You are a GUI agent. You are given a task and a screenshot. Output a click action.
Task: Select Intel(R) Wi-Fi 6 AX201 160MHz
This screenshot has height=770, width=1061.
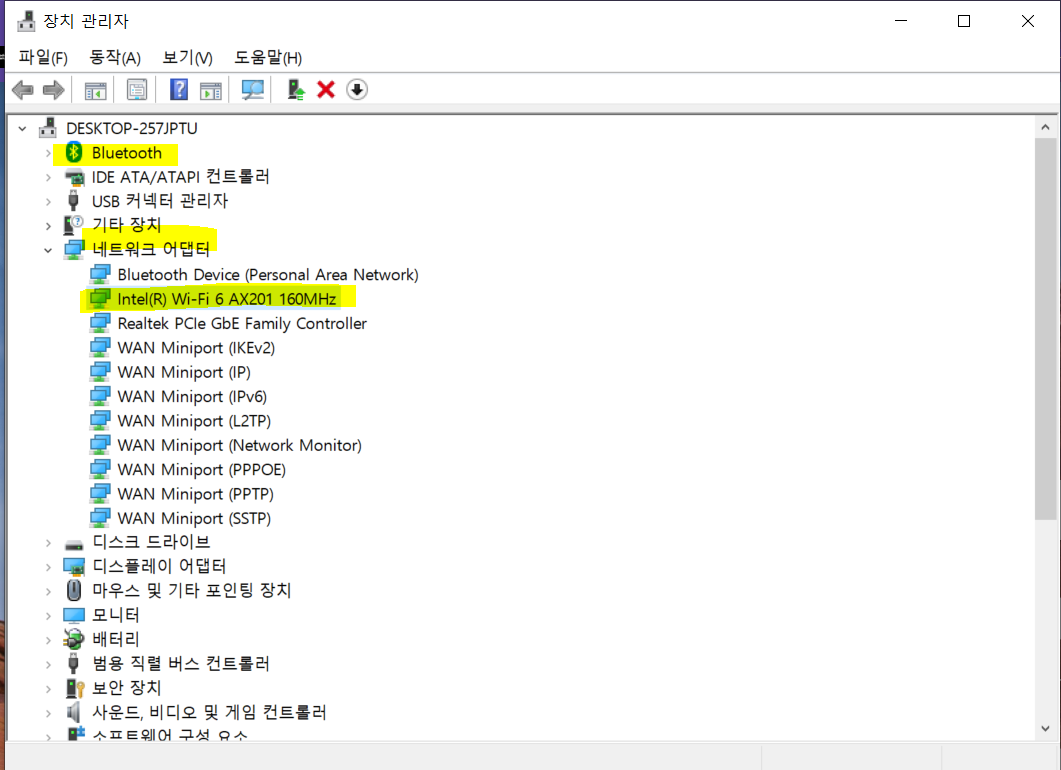[227, 299]
